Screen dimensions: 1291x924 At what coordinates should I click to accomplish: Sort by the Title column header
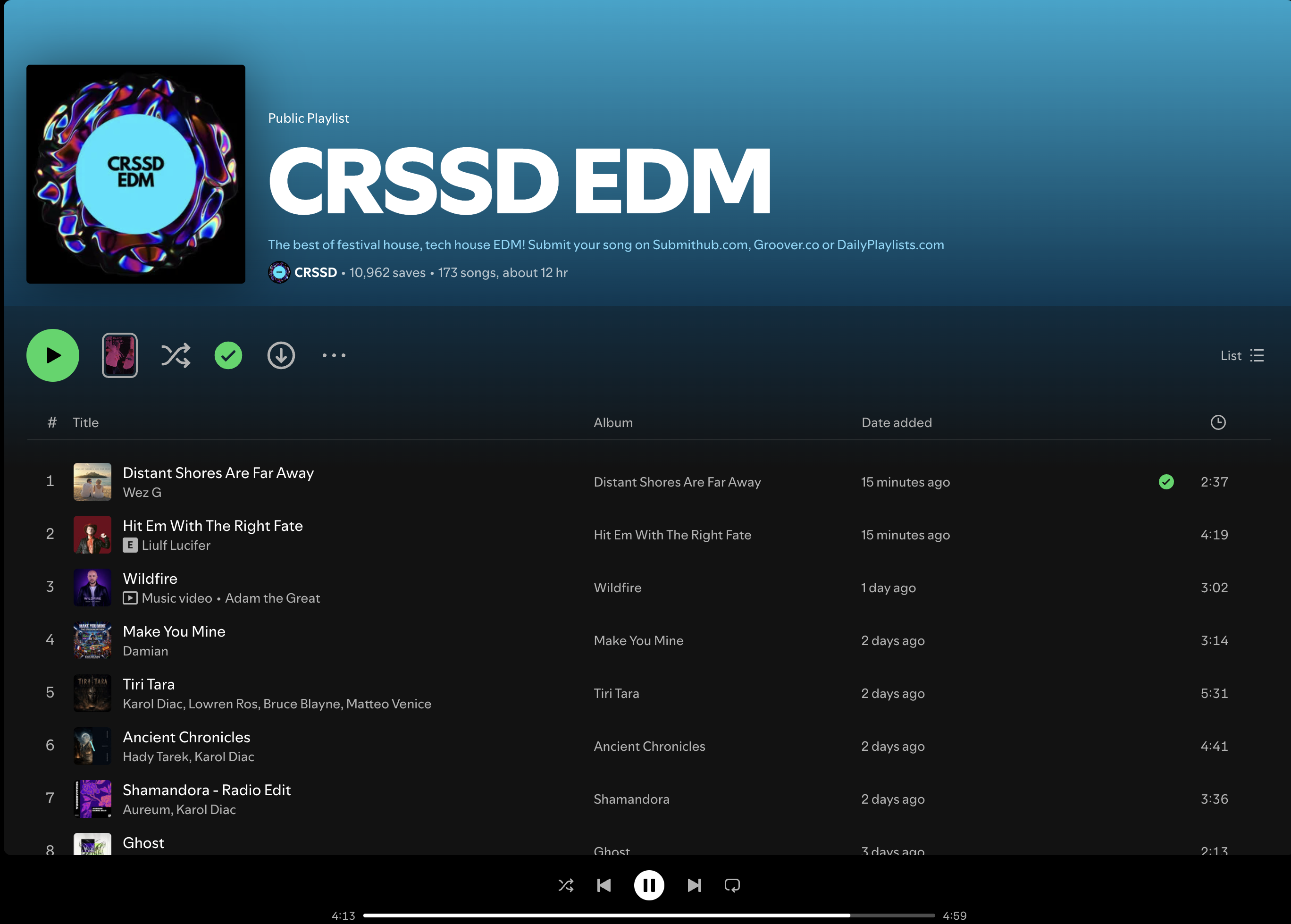[85, 423]
